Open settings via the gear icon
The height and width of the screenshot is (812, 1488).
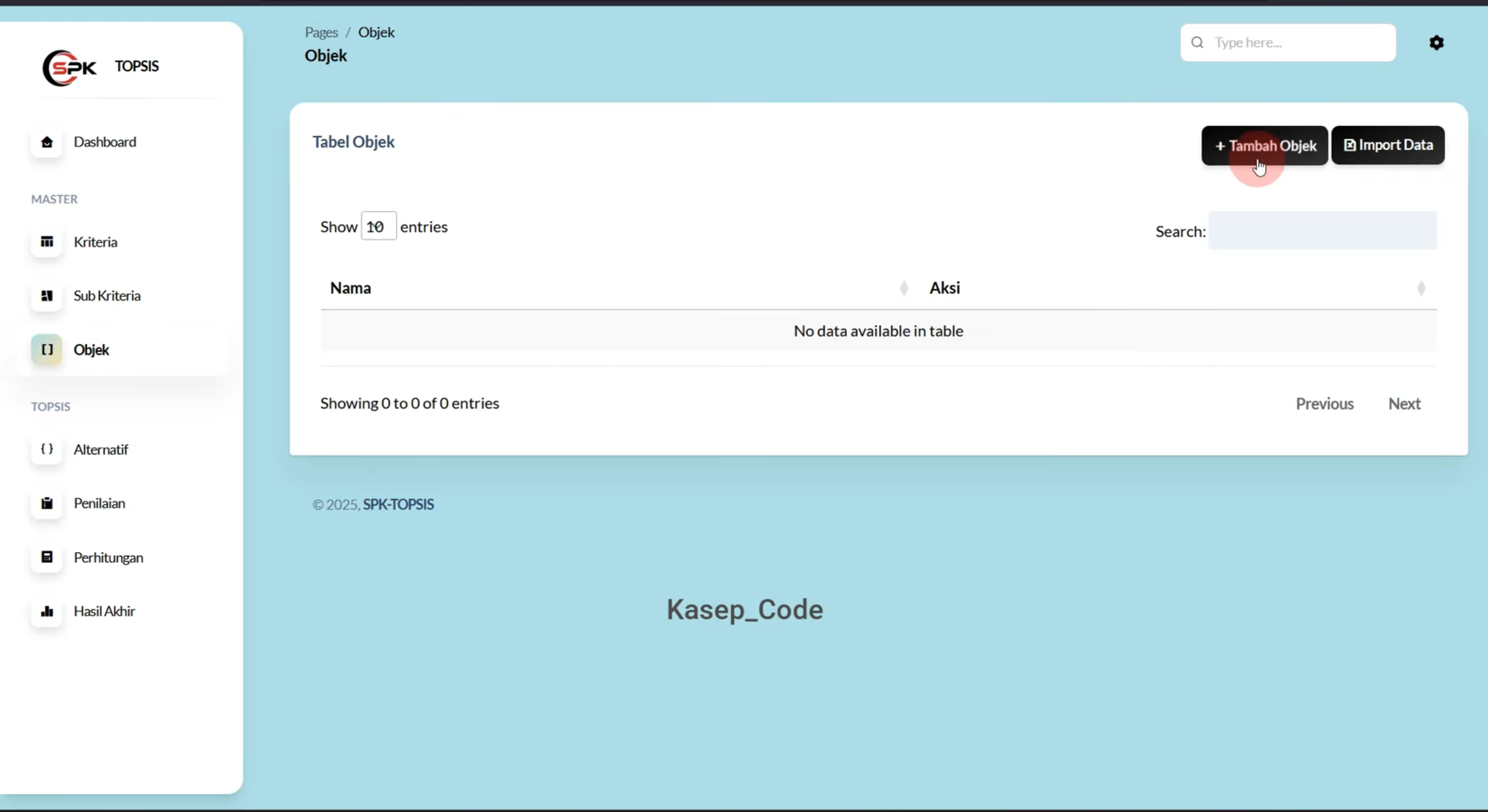[1436, 42]
